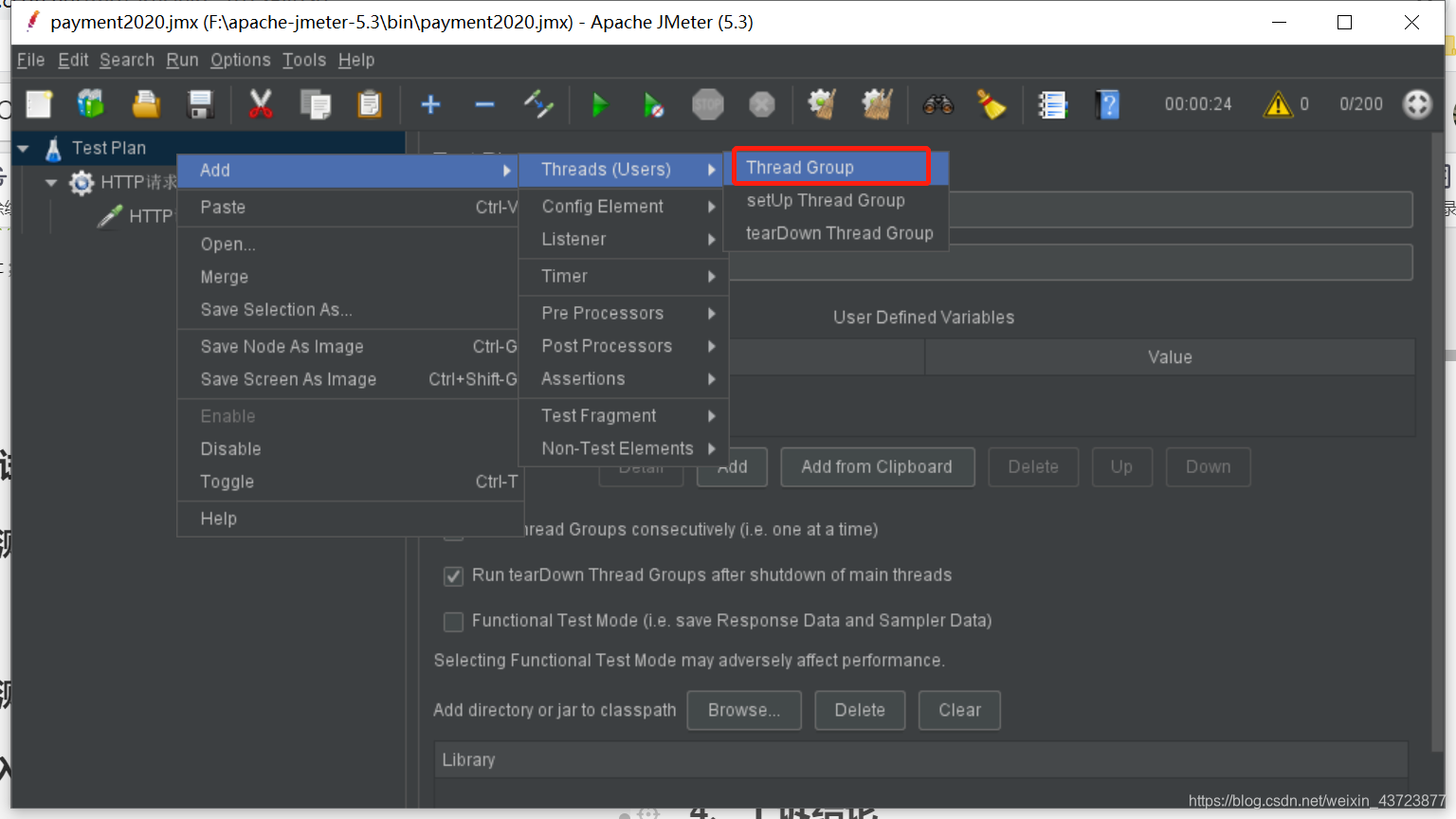Toggle Run tearDown Thread Groups checkbox
Screen dimensions: 1456x819
pyautogui.click(x=454, y=575)
